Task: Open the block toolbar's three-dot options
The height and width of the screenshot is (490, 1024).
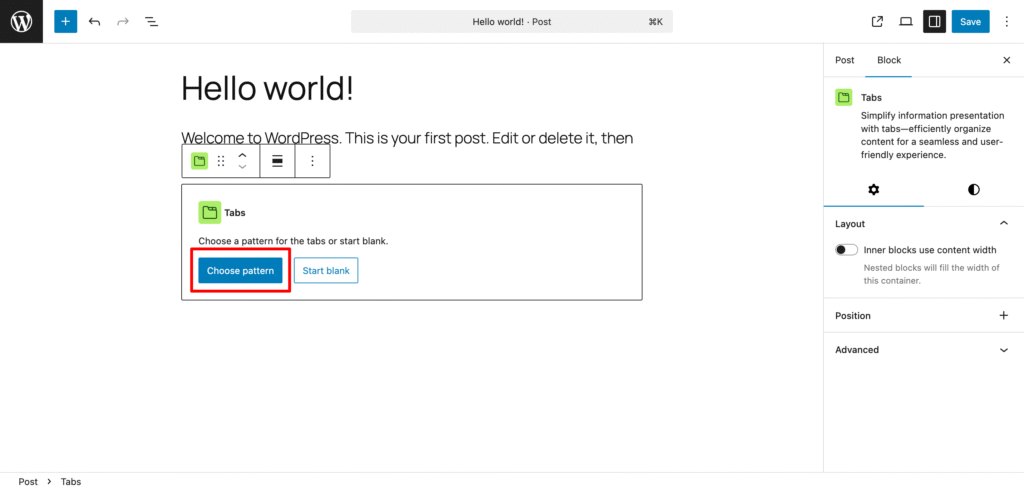Action: tap(312, 161)
